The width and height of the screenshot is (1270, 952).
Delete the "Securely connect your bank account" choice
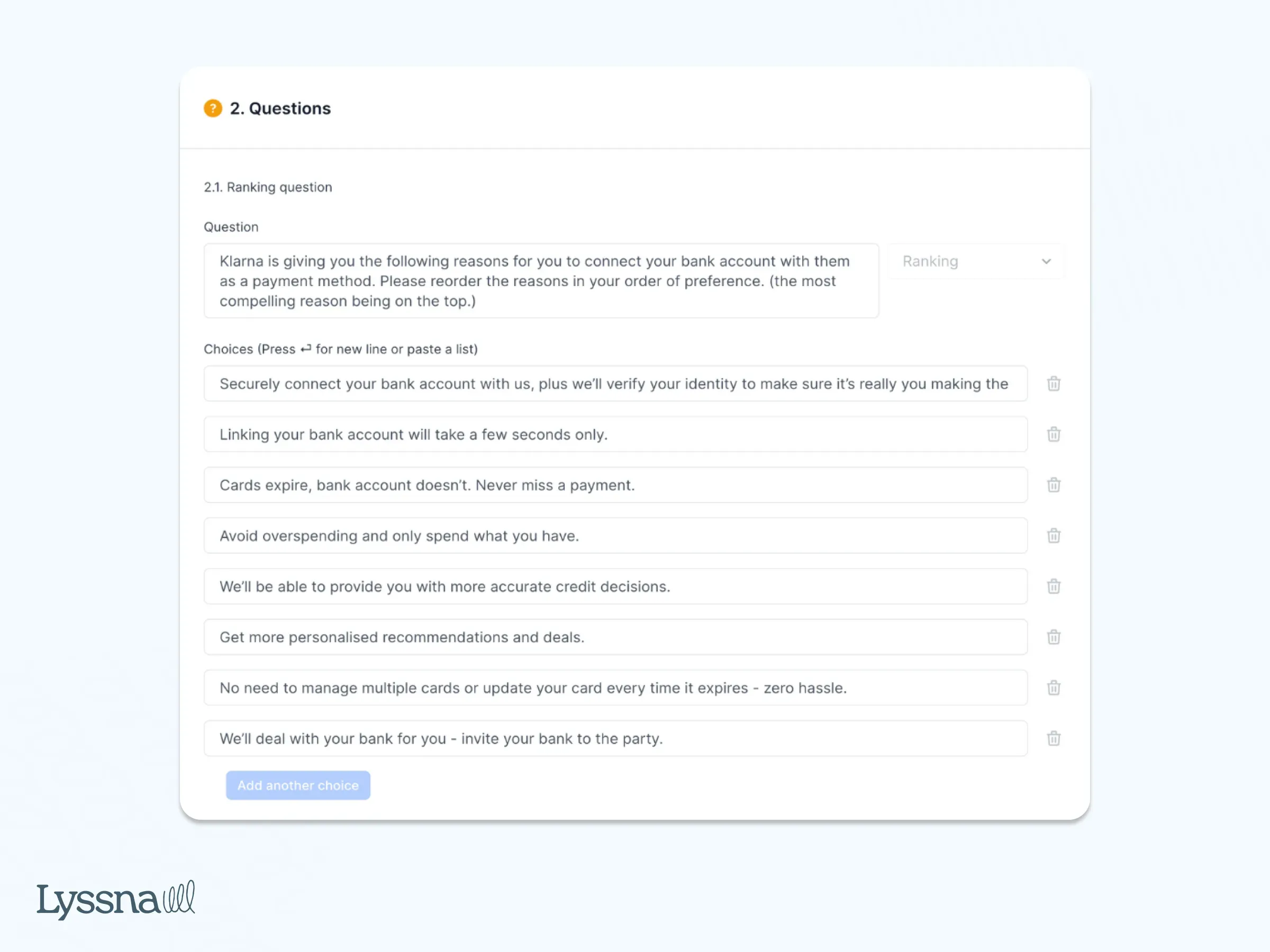pyautogui.click(x=1054, y=383)
